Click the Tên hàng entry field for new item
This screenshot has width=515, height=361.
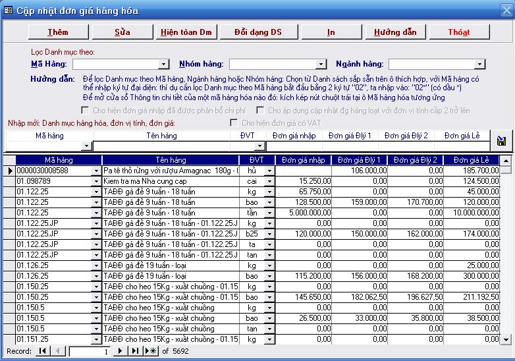176,146
